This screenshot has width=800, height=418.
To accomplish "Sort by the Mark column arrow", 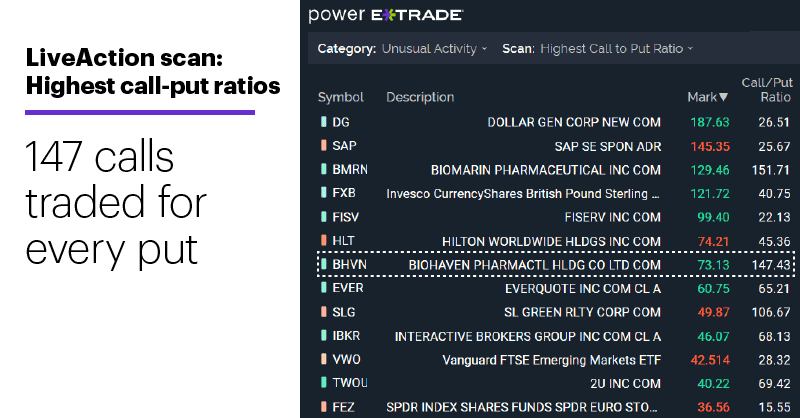I will [723, 97].
